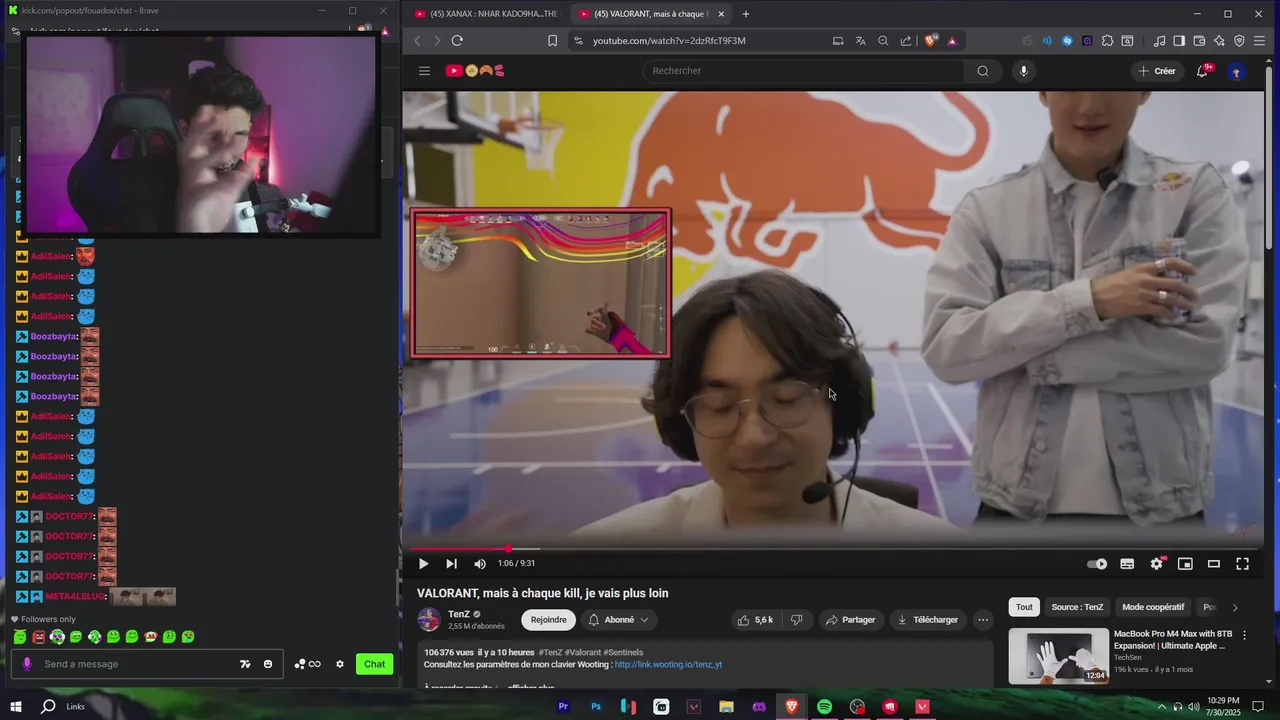Reload the YouTube page

(457, 41)
